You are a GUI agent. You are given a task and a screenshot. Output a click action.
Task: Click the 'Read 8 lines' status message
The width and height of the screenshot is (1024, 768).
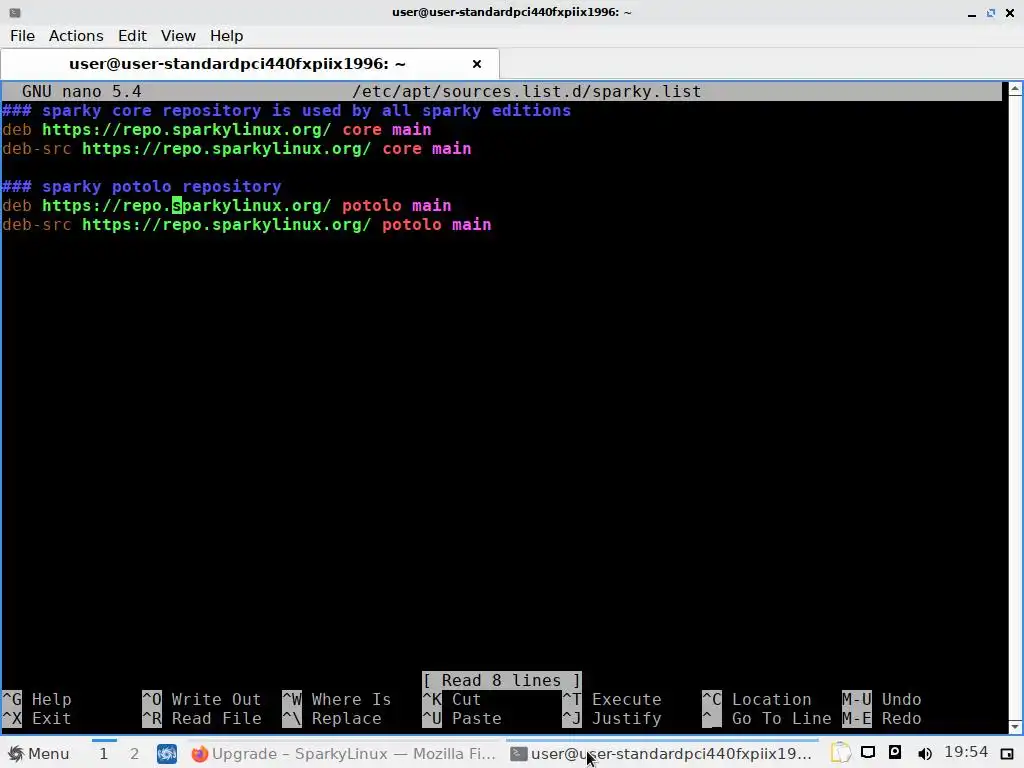[x=502, y=680]
